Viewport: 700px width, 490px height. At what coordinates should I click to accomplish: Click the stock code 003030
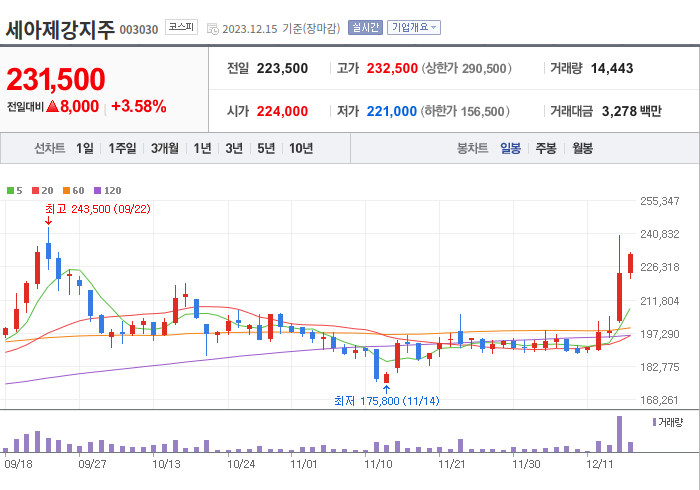139,29
